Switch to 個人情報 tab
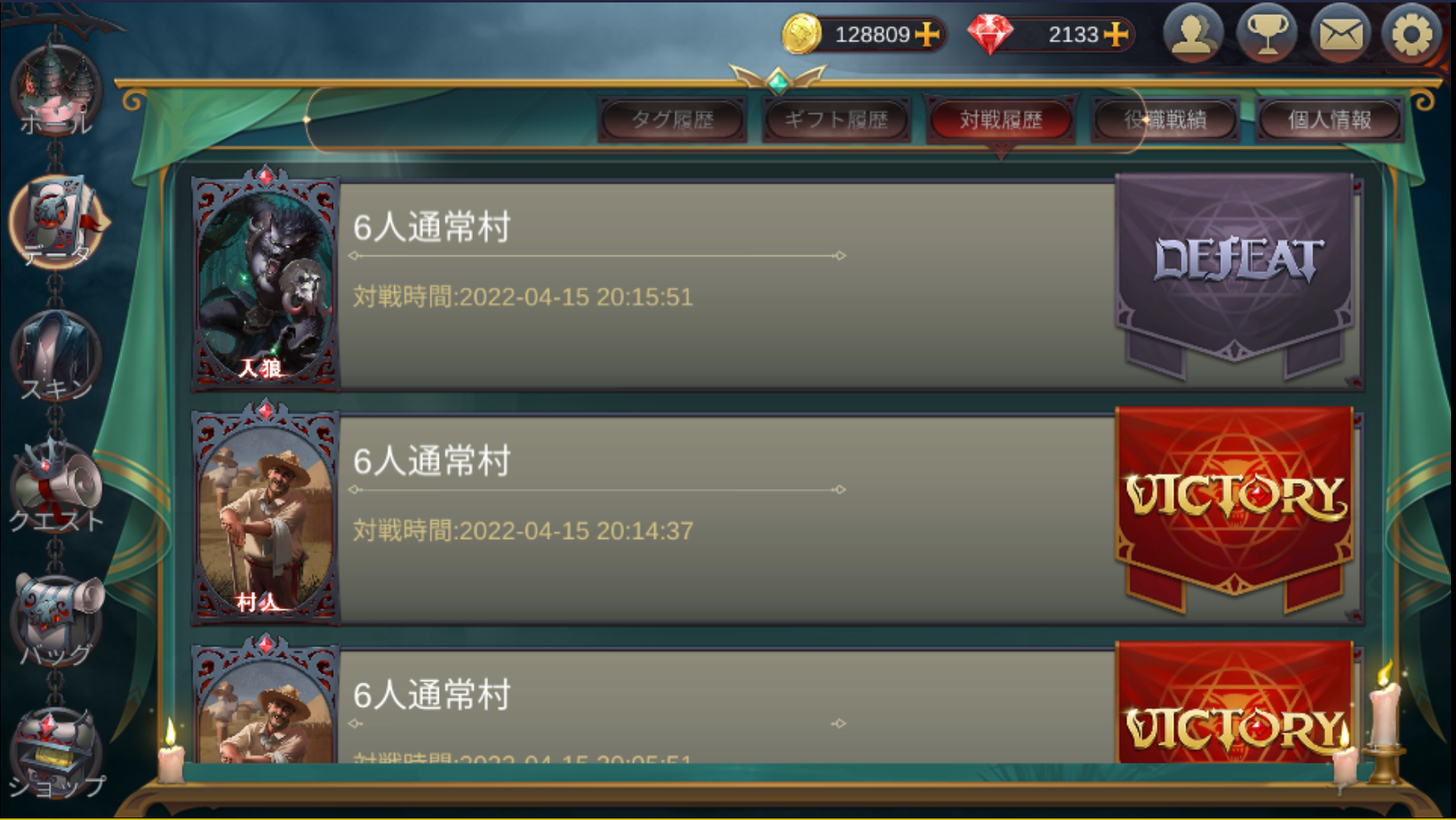This screenshot has width=1456, height=820. pyautogui.click(x=1330, y=120)
